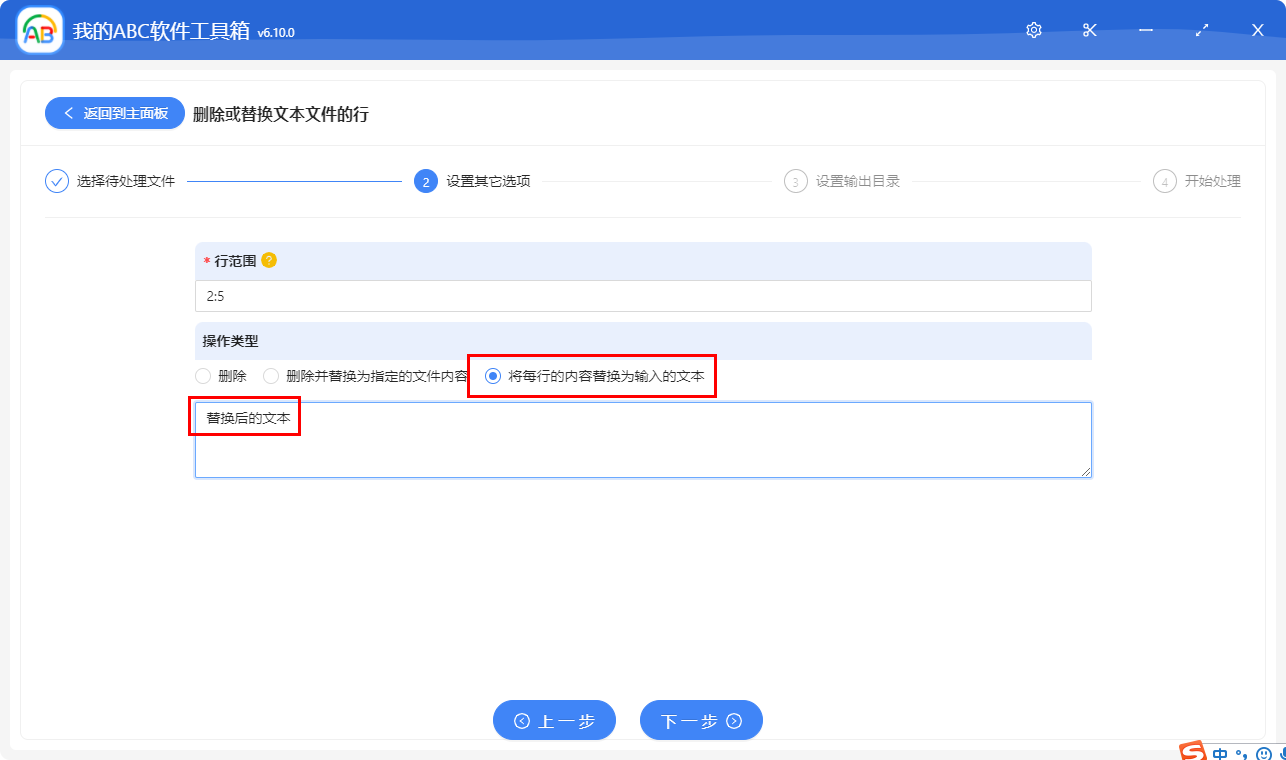1286x760 pixels.
Task: Activate the scissors screenshot tool in title bar
Action: coord(1089,30)
